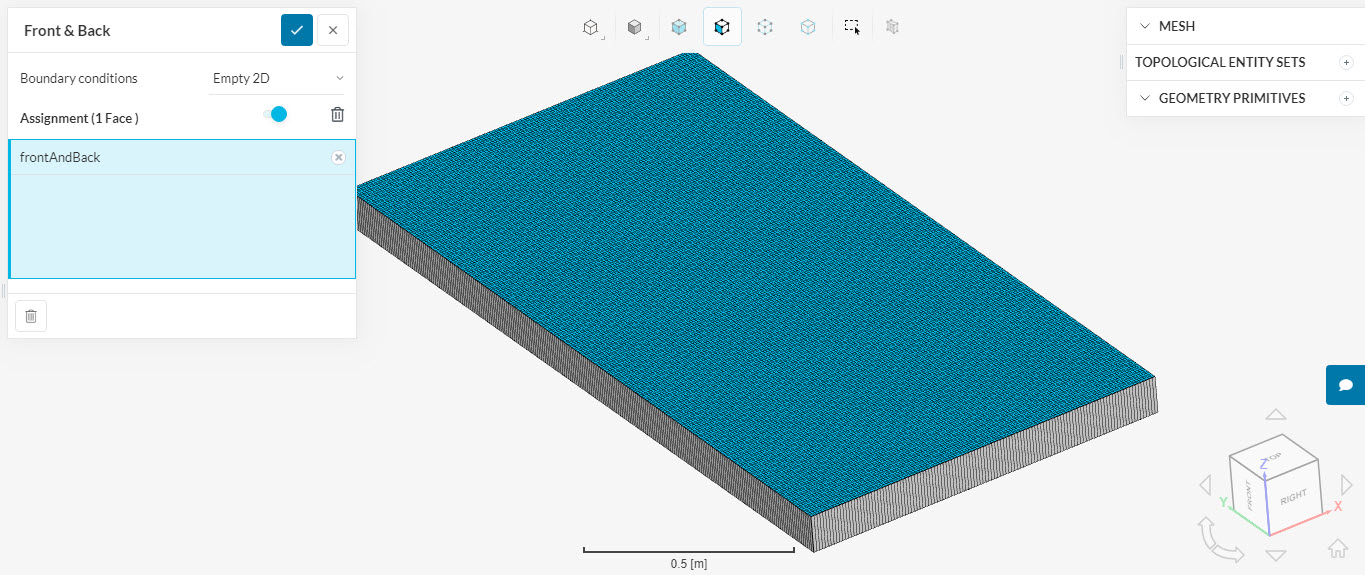
Task: Switch to node selection mode
Action: point(765,27)
